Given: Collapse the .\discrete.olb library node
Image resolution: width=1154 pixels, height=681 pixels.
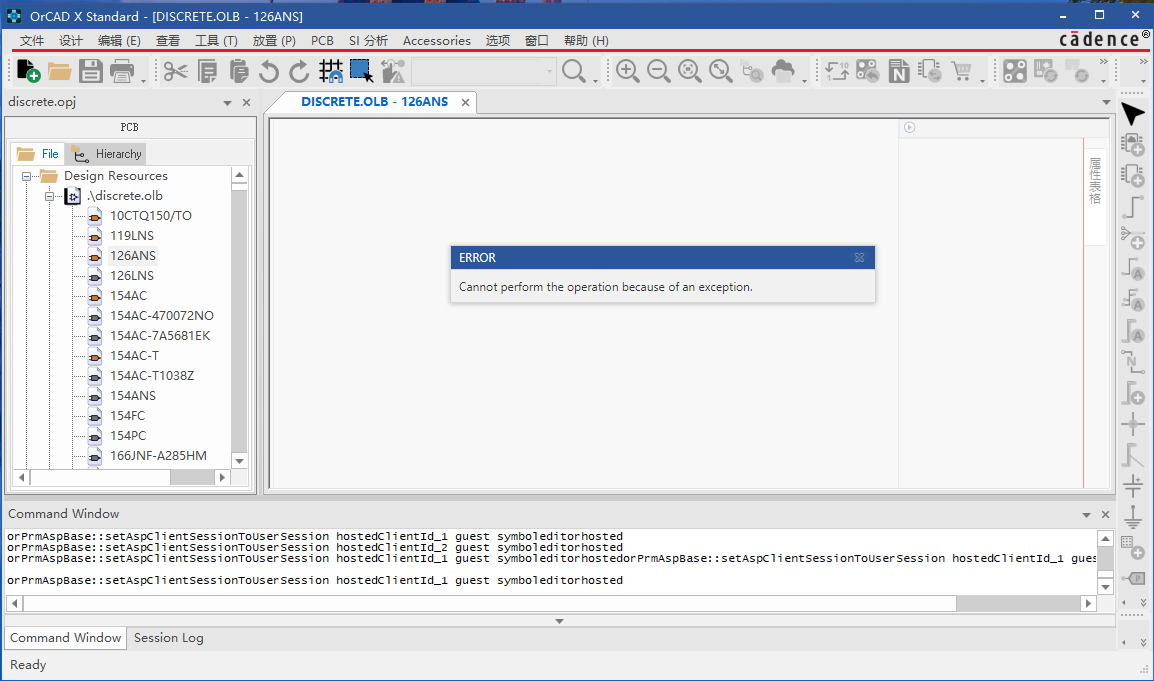Looking at the screenshot, I should tap(48, 196).
